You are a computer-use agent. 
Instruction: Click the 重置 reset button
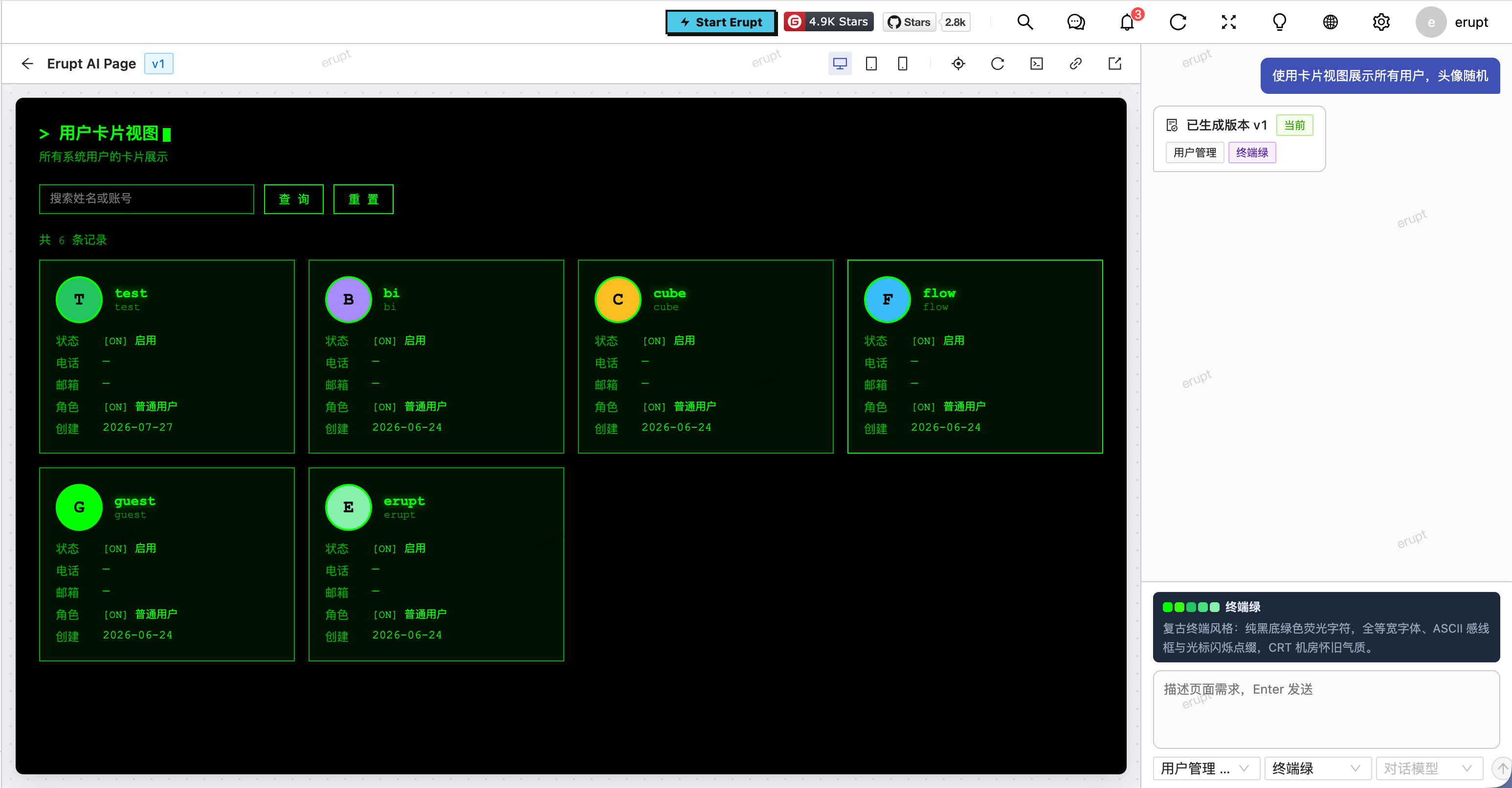[x=363, y=199]
